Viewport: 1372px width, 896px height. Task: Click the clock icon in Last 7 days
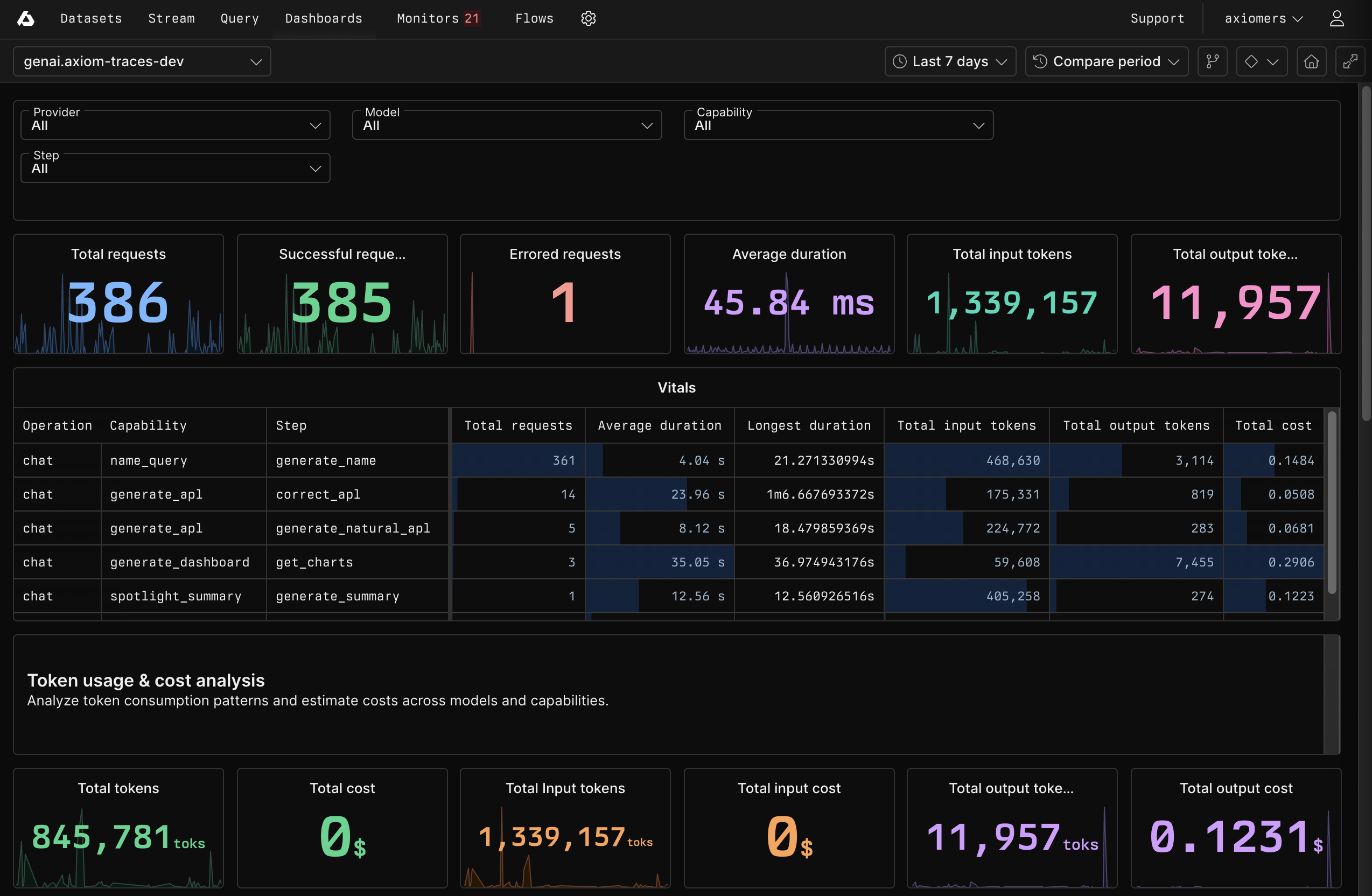899,61
